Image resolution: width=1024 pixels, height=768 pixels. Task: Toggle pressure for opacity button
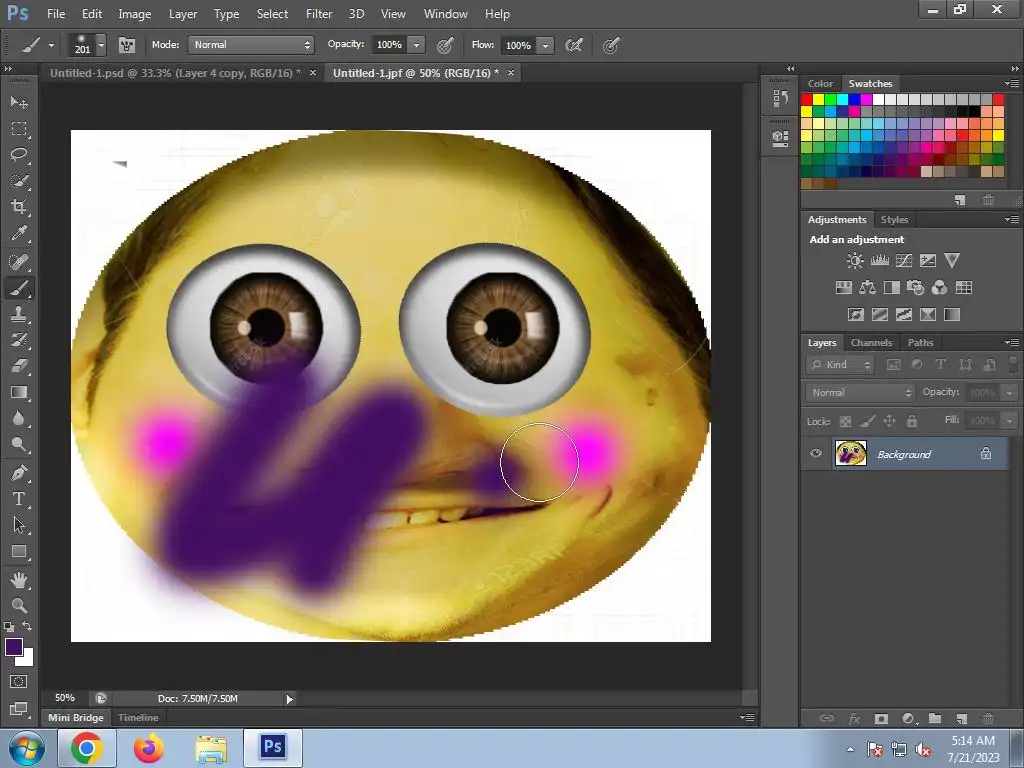[445, 45]
